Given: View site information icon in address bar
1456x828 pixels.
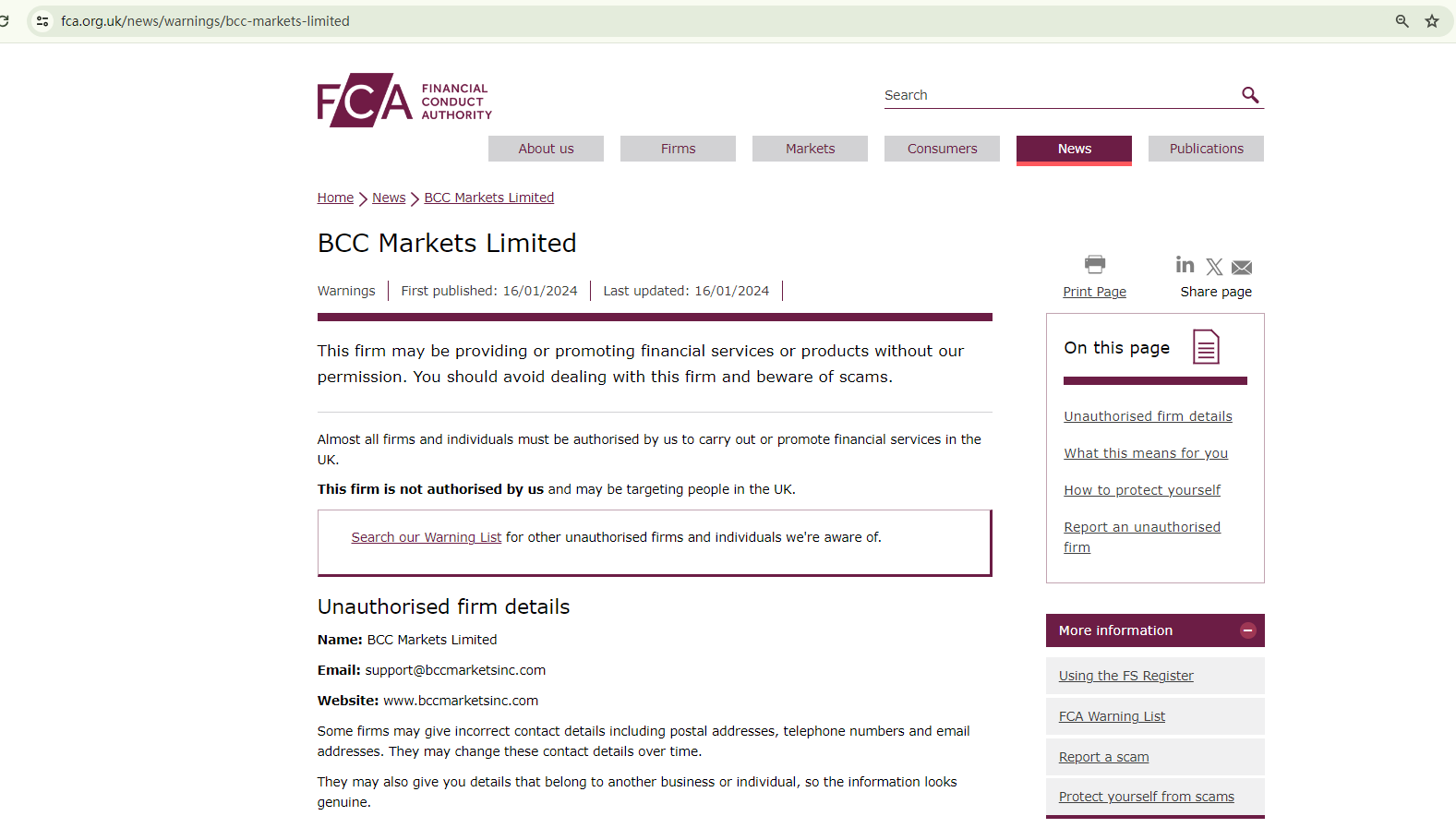Looking at the screenshot, I should pyautogui.click(x=42, y=21).
